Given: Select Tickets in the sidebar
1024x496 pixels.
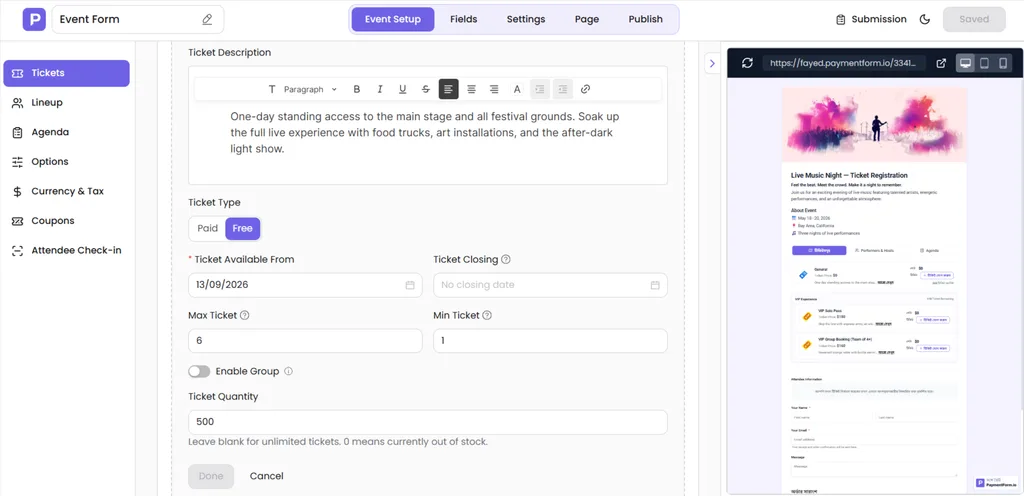Looking at the screenshot, I should pyautogui.click(x=67, y=73).
